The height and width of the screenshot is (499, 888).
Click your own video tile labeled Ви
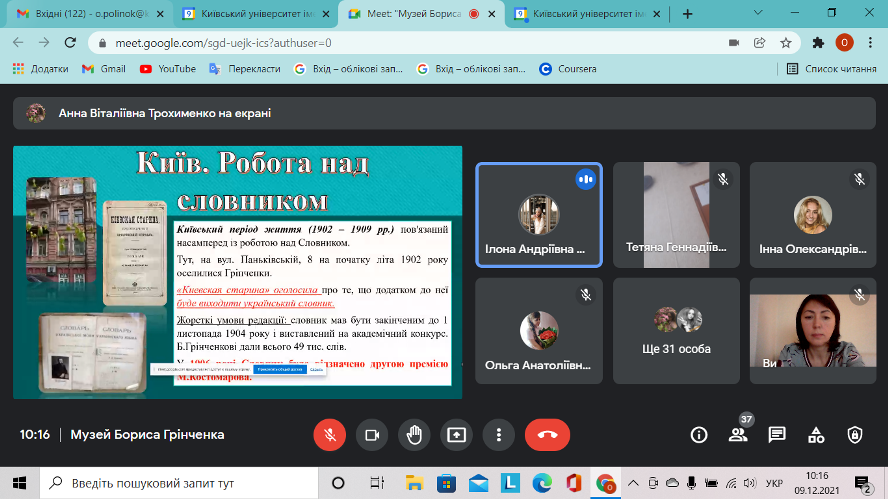point(813,331)
